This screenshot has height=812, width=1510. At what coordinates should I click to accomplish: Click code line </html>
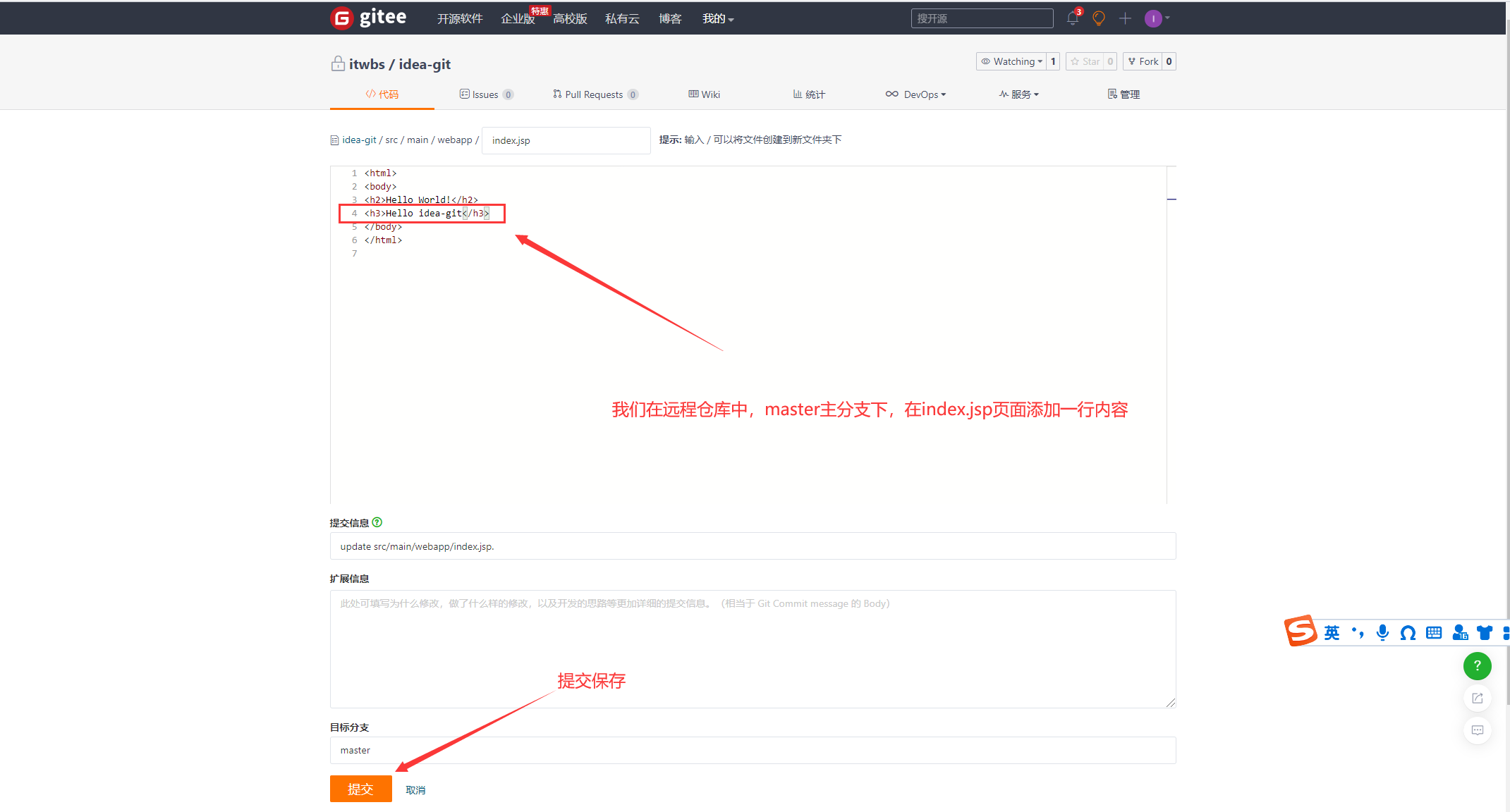coord(383,240)
